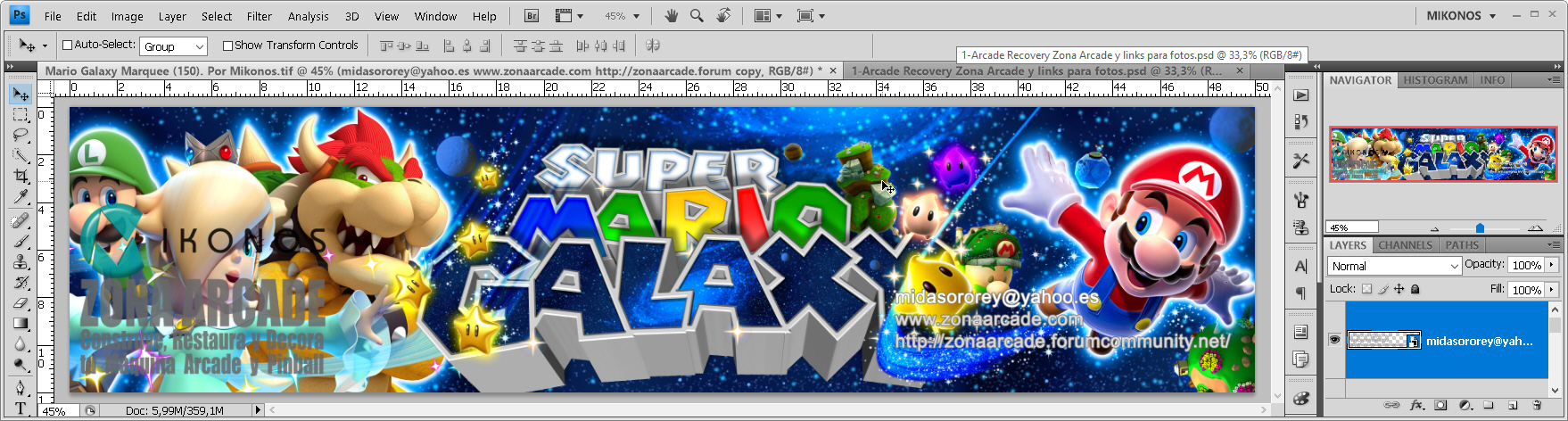The image size is (1568, 421).
Task: Delete the selected layer with trash icon
Action: pos(1538,405)
